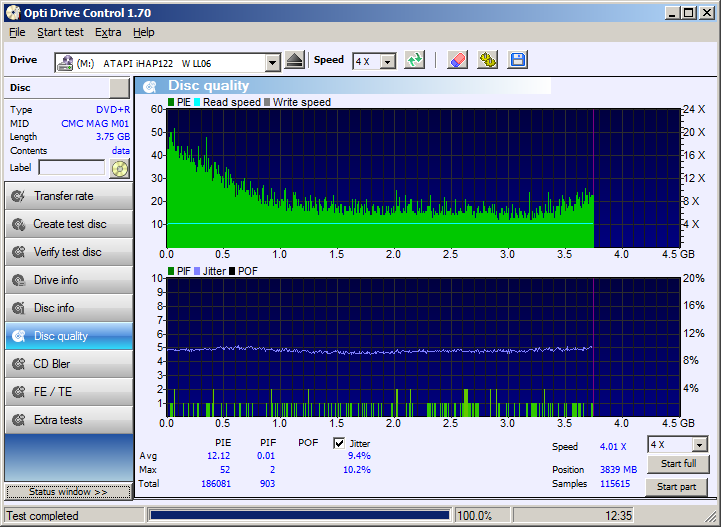The image size is (721, 527).
Task: Click the elapsed time 12:35
Action: pyautogui.click(x=618, y=516)
